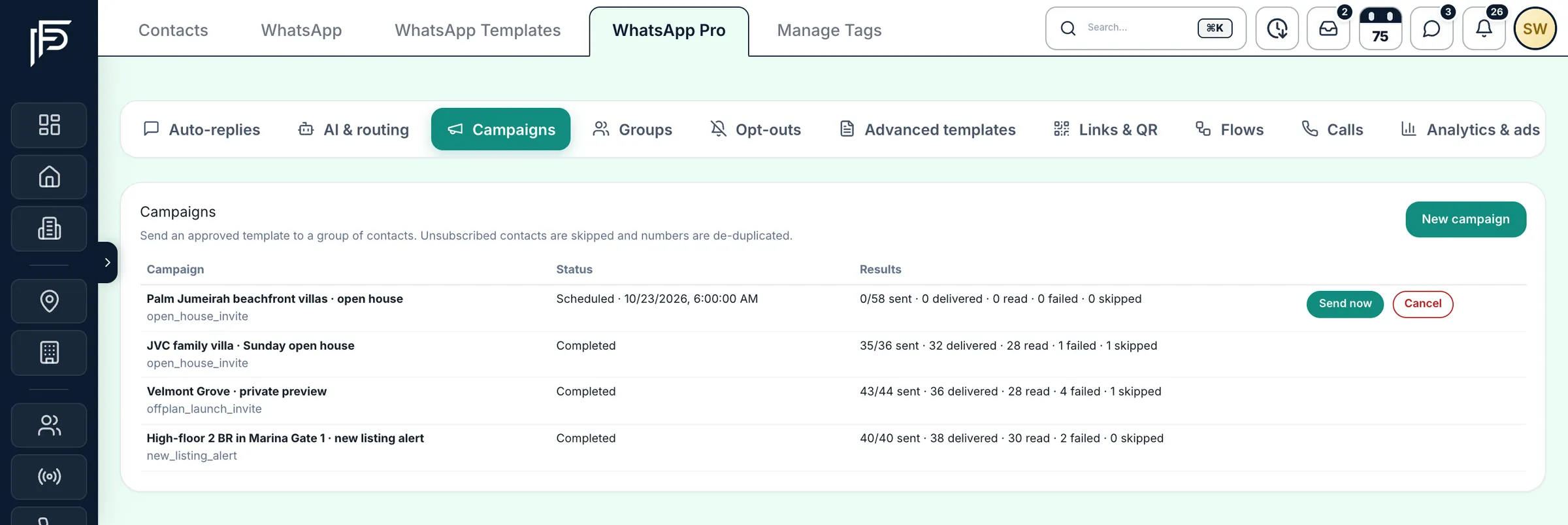Image resolution: width=1568 pixels, height=525 pixels.
Task: Open the calendar showing 75
Action: [1380, 28]
